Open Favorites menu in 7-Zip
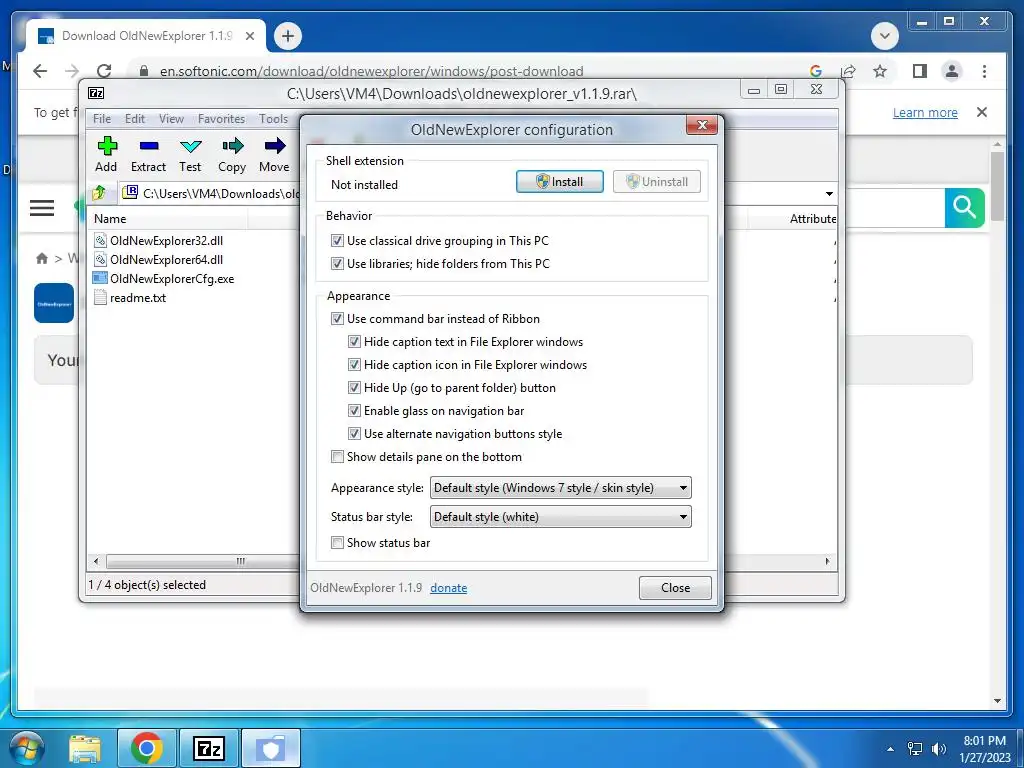Screen dimensions: 1024x768 click(x=221, y=119)
